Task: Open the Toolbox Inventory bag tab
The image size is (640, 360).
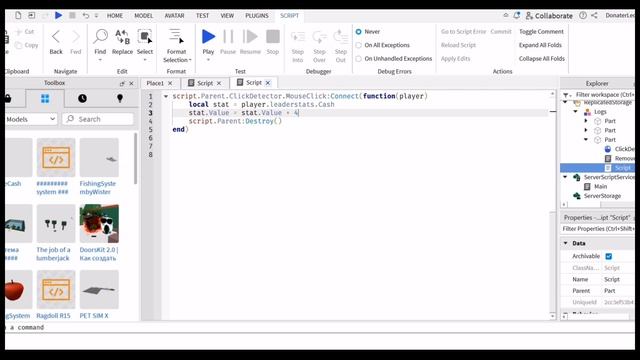Action: 8,98
